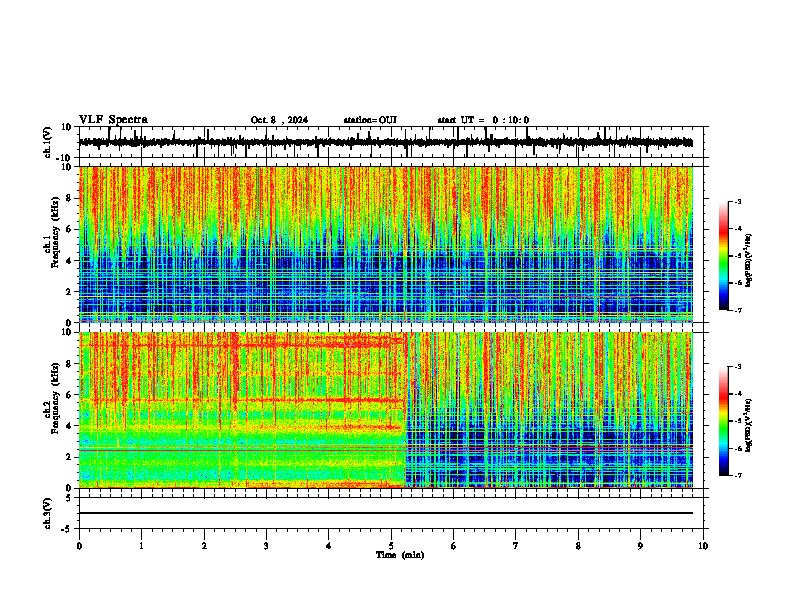Click time axis tick label "7"

[516, 546]
